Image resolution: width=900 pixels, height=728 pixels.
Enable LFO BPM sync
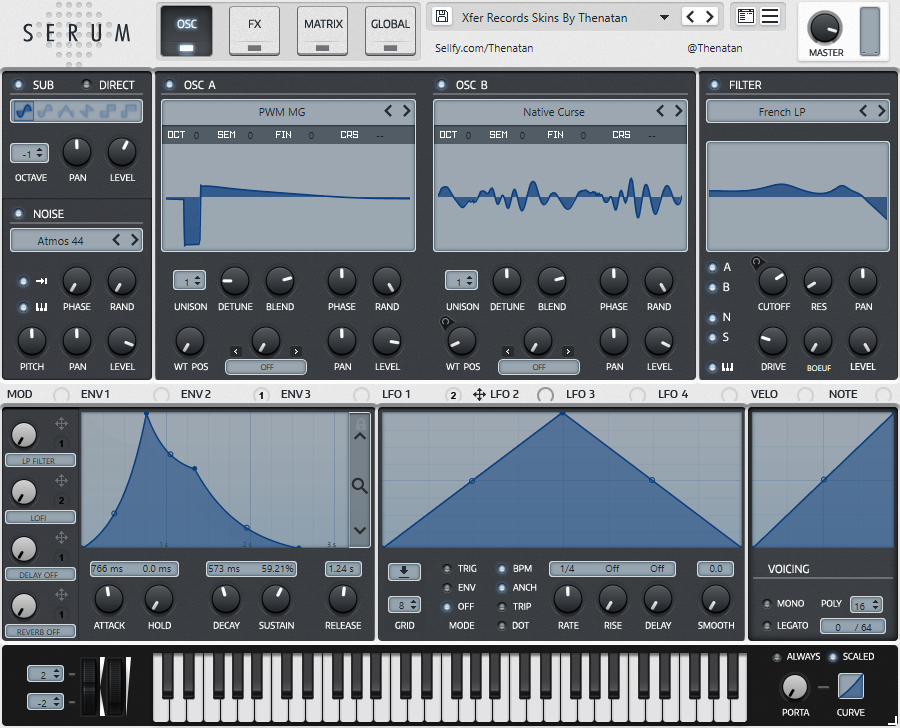click(502, 568)
